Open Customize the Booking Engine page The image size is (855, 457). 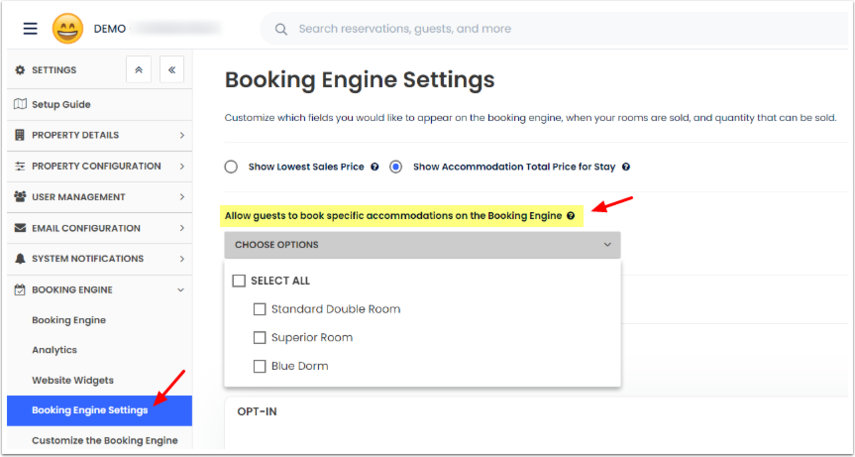point(104,440)
